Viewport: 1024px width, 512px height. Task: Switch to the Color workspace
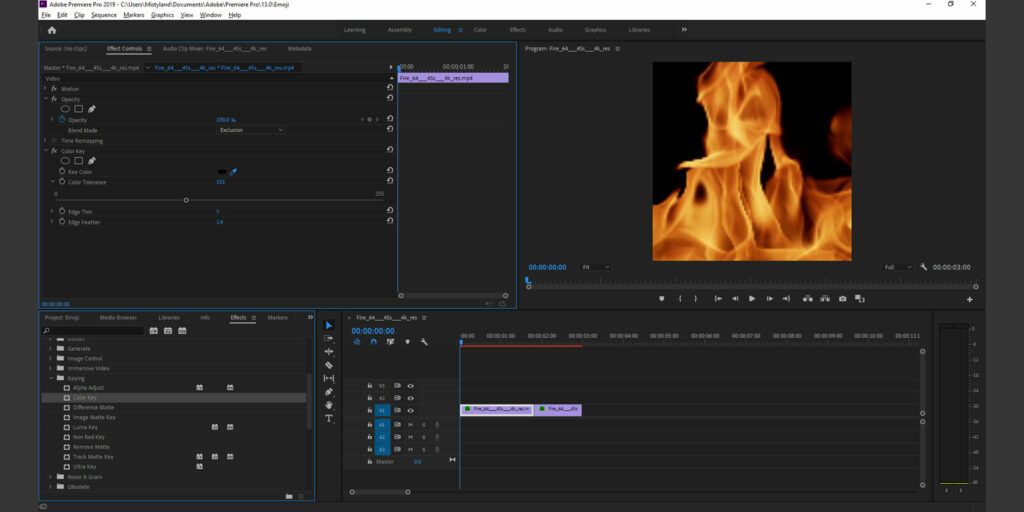coord(480,30)
